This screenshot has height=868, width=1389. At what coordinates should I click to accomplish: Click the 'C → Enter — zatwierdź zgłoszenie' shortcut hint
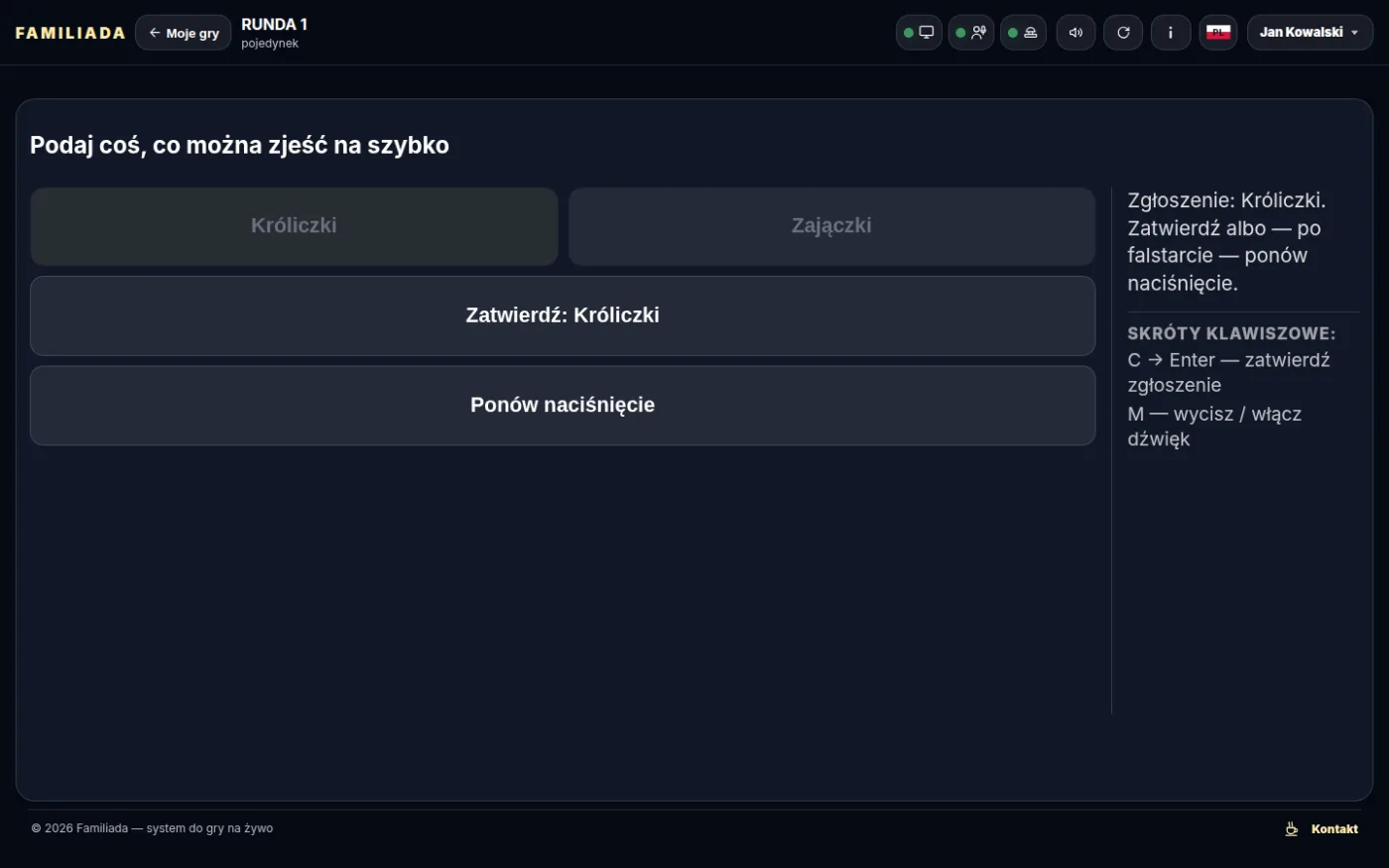pyautogui.click(x=1228, y=373)
